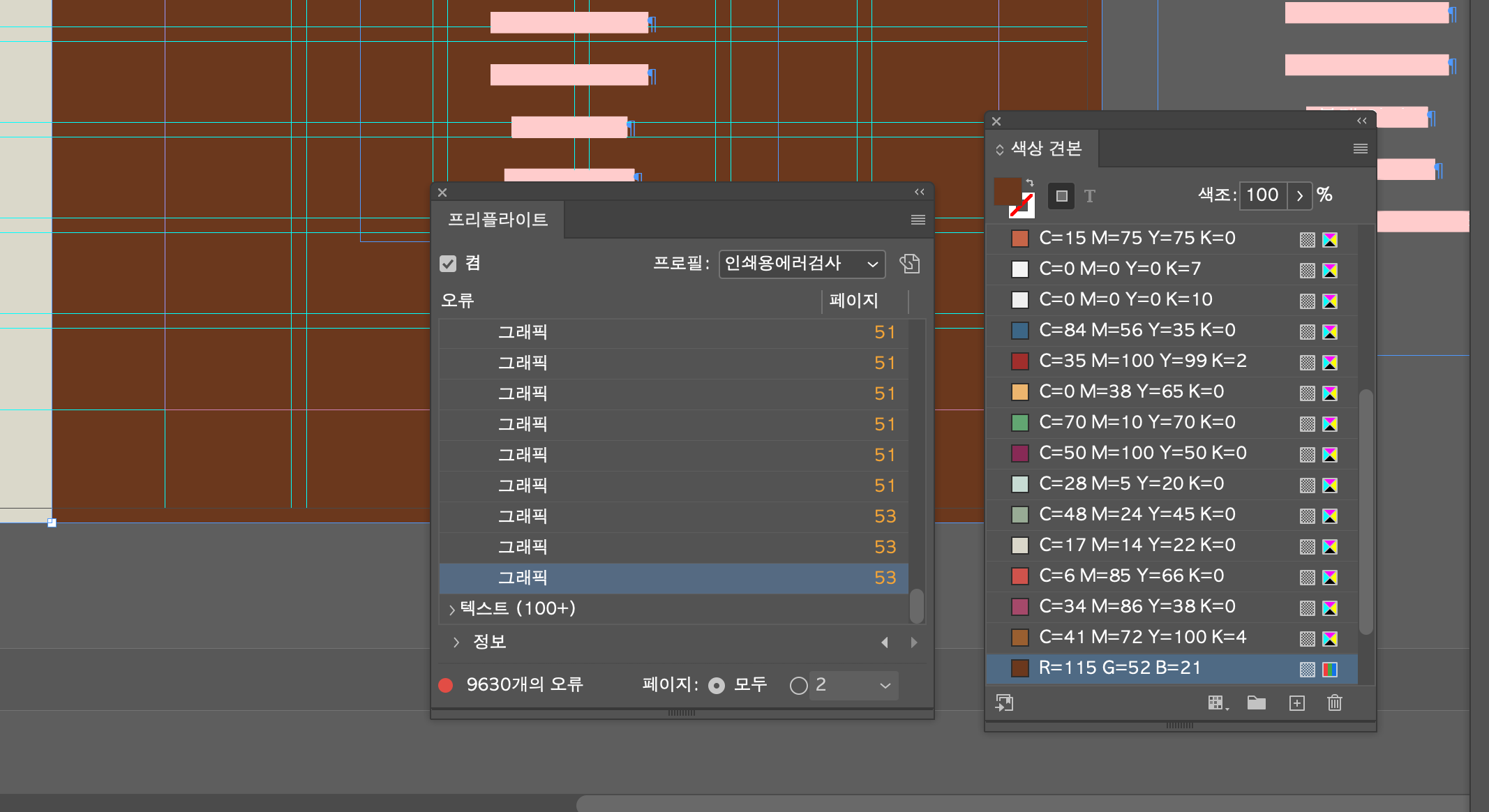Delete the selected swatch with the trash icon
Viewport: 1489px width, 812px height.
click(1334, 703)
